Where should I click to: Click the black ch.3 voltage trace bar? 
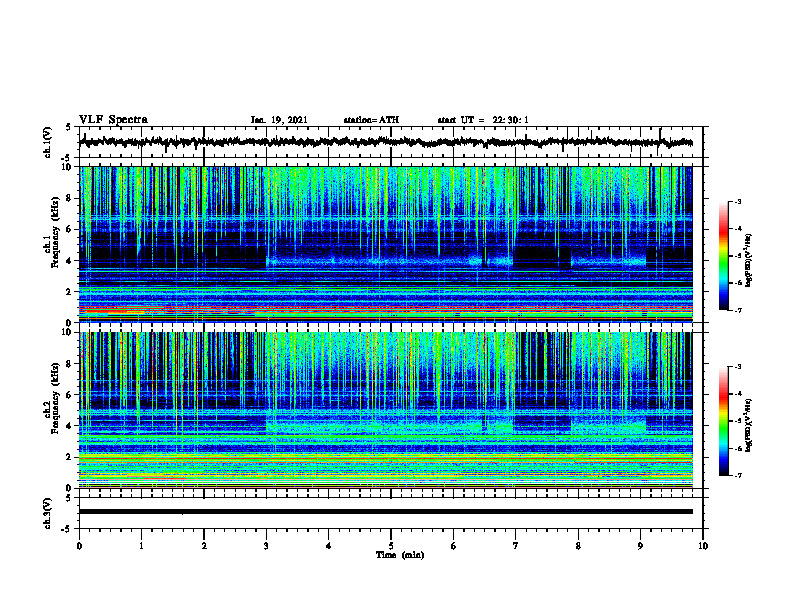386,512
